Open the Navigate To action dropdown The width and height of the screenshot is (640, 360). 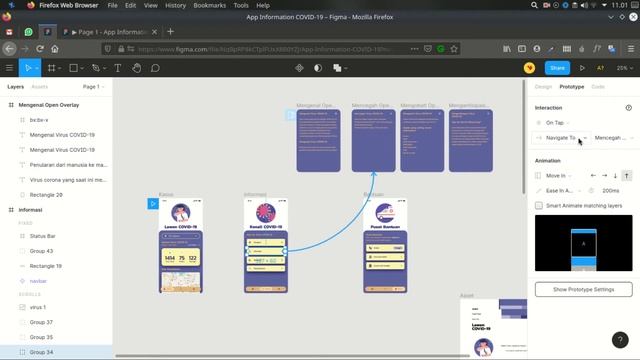click(x=561, y=138)
